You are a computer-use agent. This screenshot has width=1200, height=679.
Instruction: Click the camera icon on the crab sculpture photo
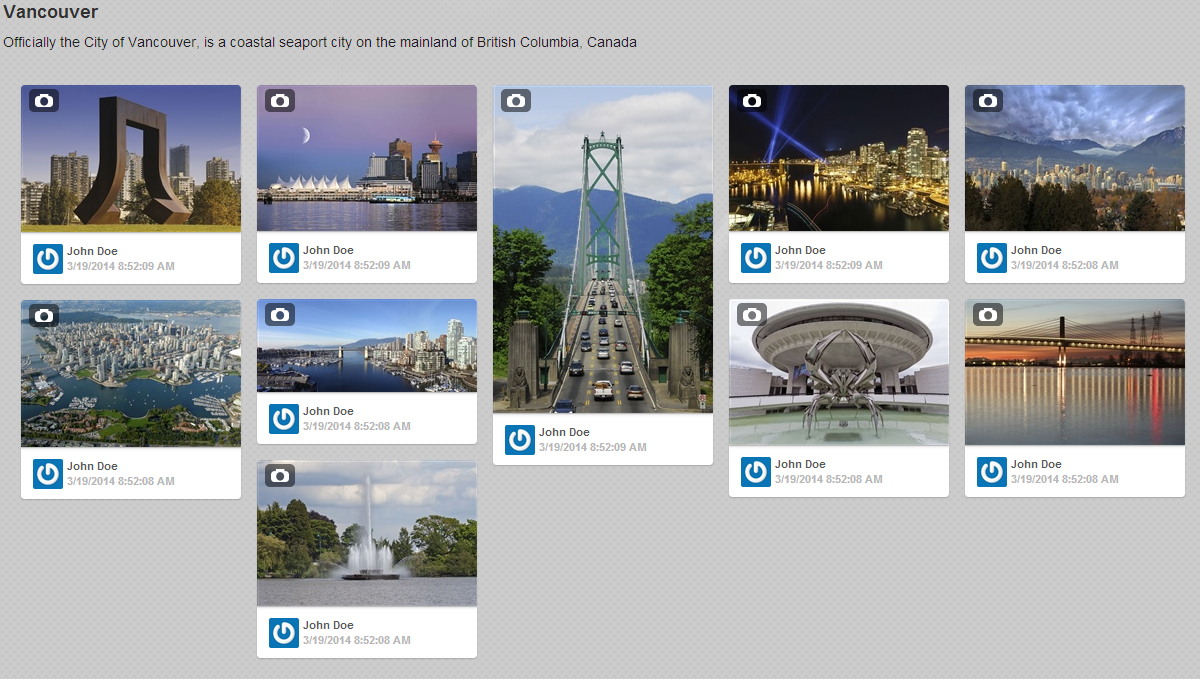click(752, 314)
